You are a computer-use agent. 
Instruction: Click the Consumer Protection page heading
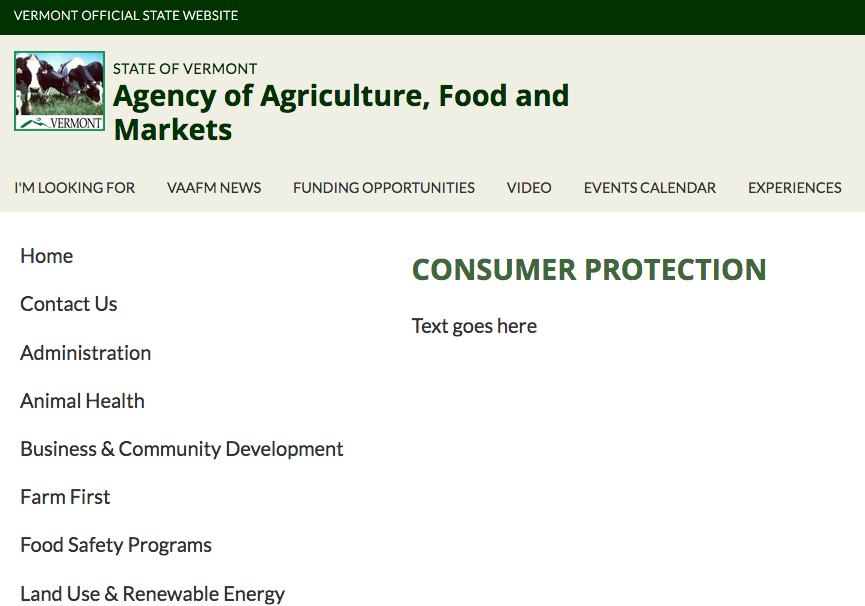589,269
